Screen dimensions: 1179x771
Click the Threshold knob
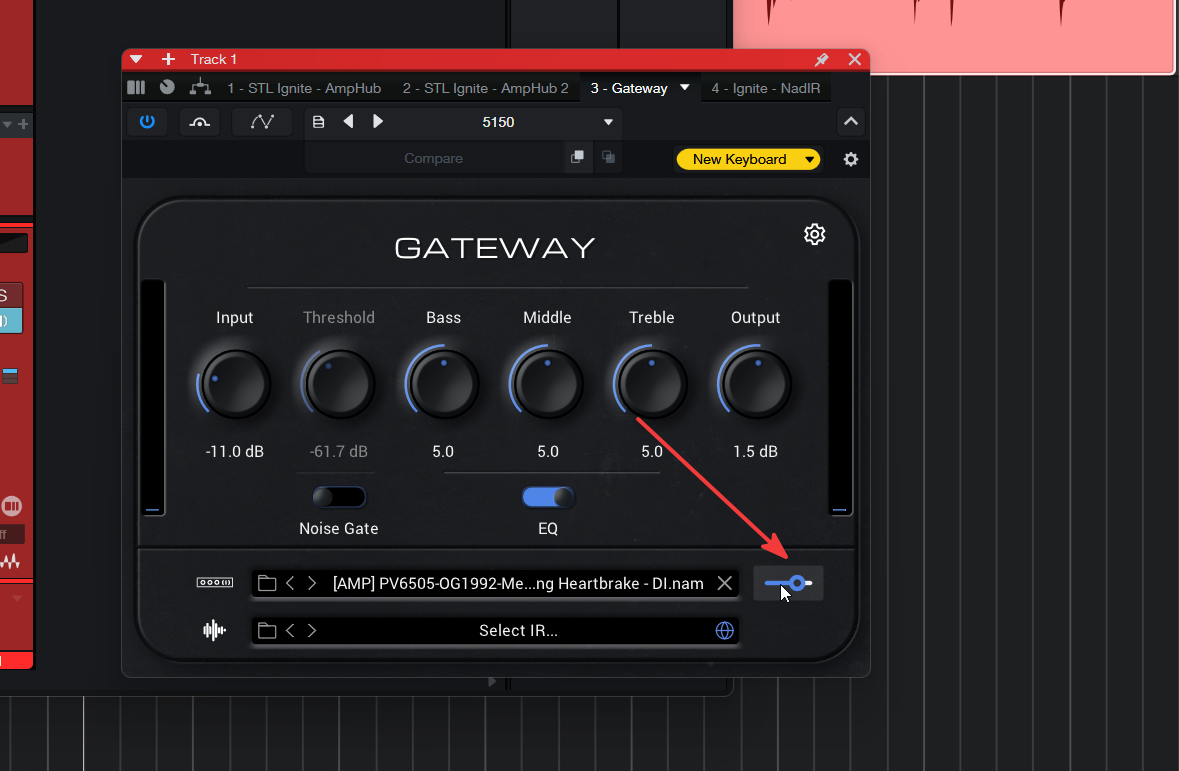click(x=338, y=384)
